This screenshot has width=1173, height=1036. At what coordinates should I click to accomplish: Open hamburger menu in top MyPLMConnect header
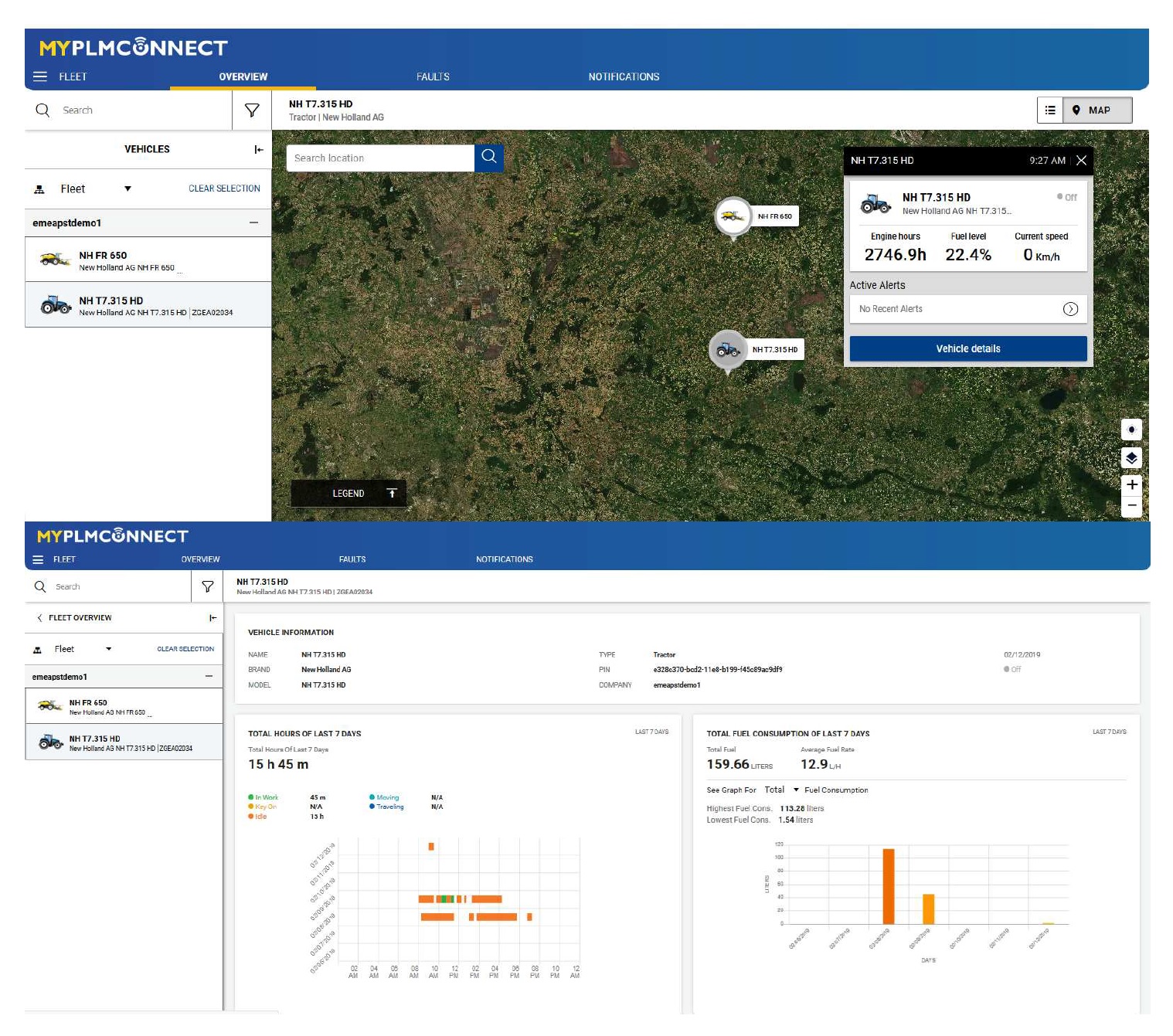tap(40, 76)
